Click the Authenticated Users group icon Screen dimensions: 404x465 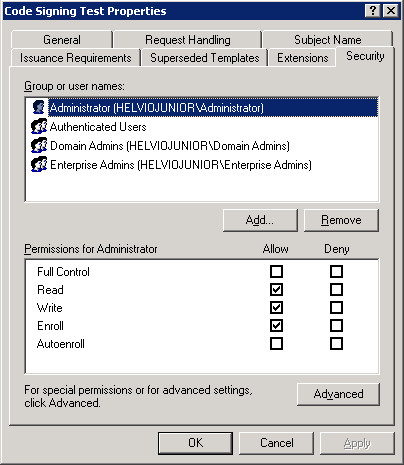(39, 127)
